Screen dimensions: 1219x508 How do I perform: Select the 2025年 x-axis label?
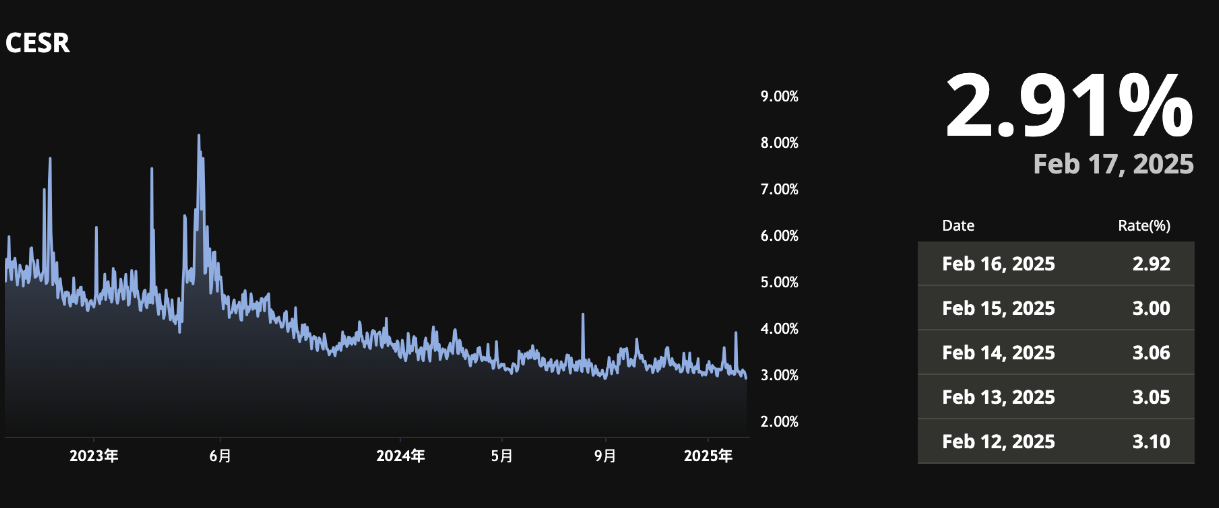point(708,456)
